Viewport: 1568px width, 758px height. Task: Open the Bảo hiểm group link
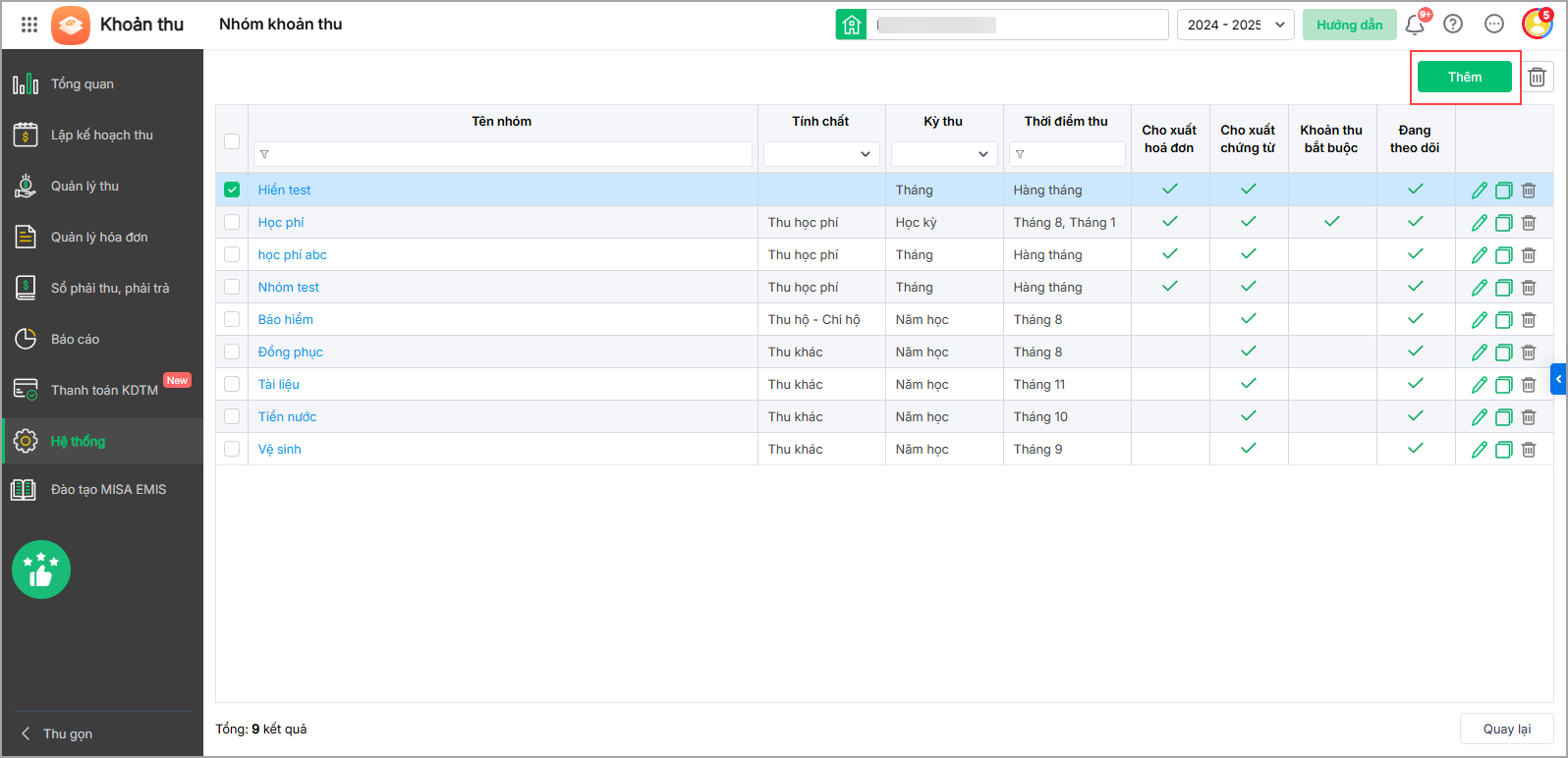point(286,319)
